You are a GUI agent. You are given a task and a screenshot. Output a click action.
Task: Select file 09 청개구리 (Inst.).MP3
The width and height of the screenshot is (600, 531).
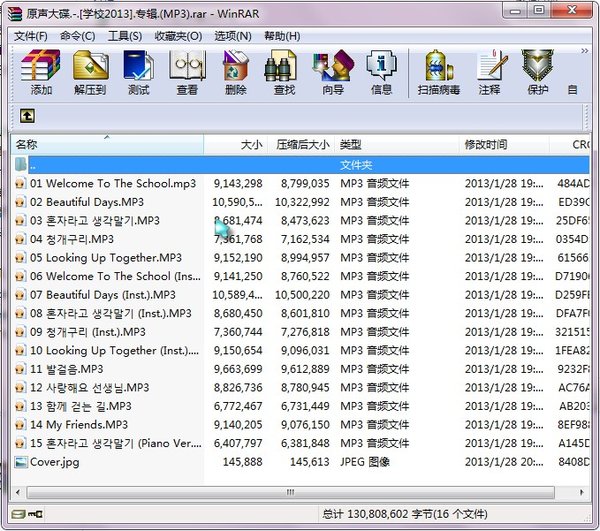click(88, 332)
